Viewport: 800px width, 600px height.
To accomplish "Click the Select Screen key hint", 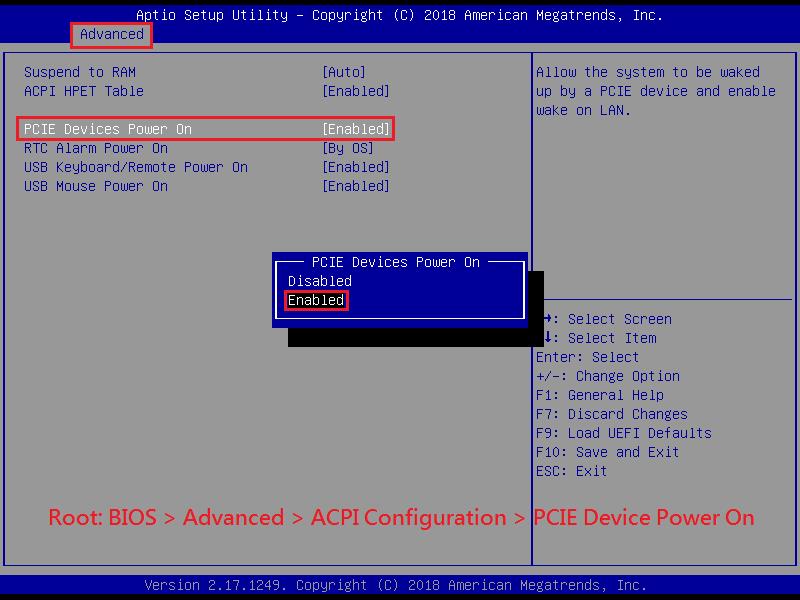I will pos(607,319).
